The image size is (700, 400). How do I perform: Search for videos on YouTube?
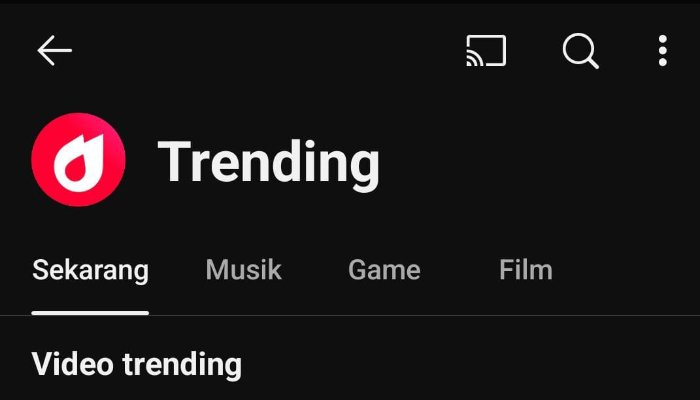[580, 51]
